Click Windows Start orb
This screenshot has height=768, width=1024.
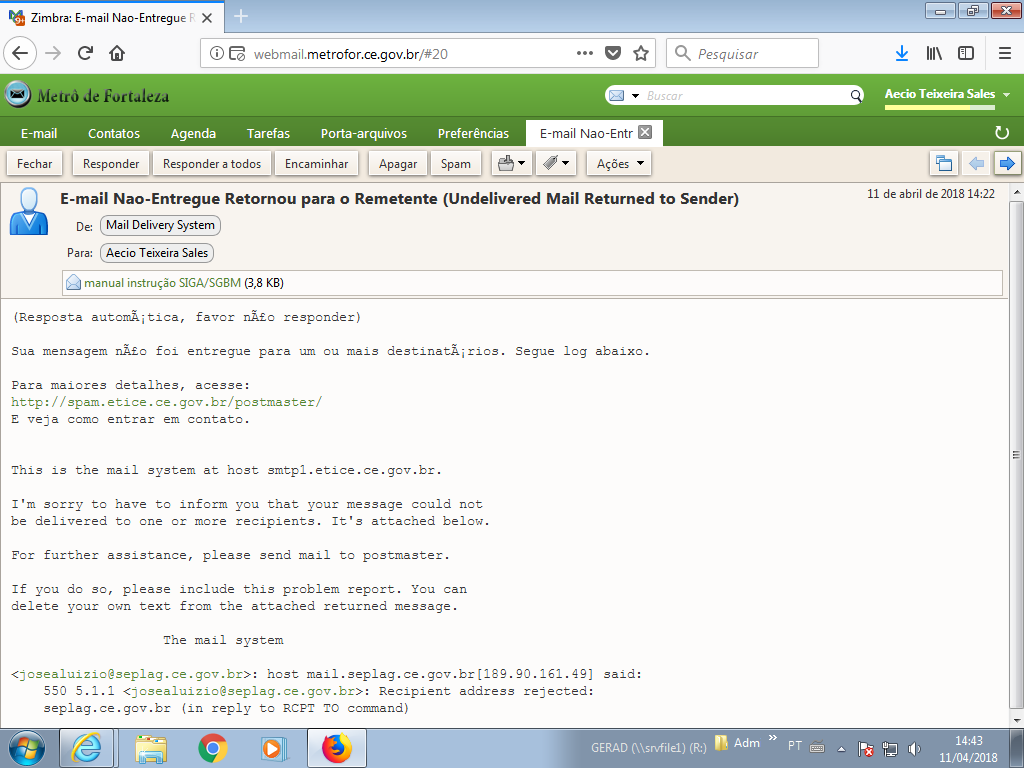pos(27,748)
